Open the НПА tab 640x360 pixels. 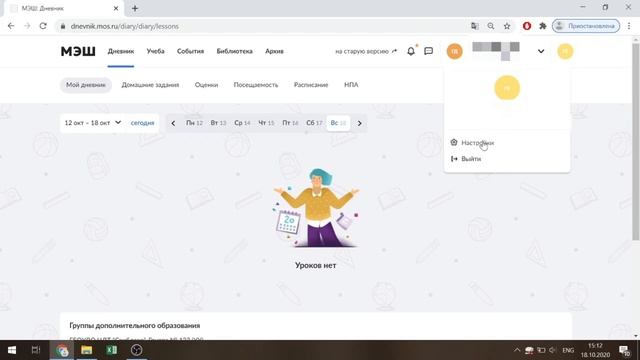click(351, 85)
